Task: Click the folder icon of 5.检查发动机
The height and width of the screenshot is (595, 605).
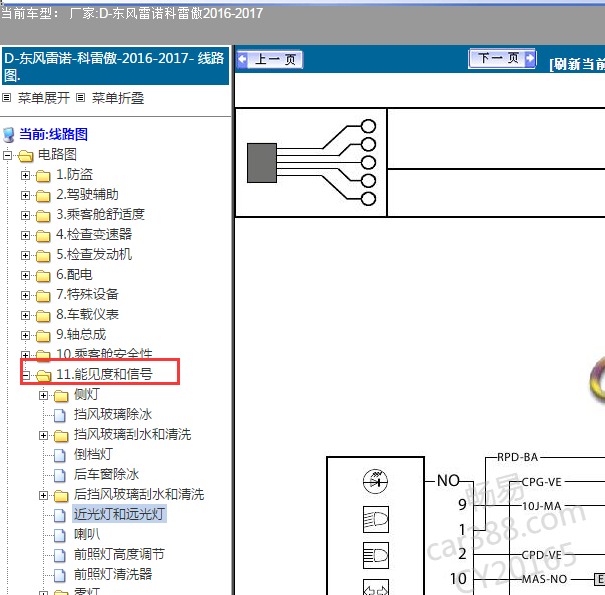Action: pos(43,256)
